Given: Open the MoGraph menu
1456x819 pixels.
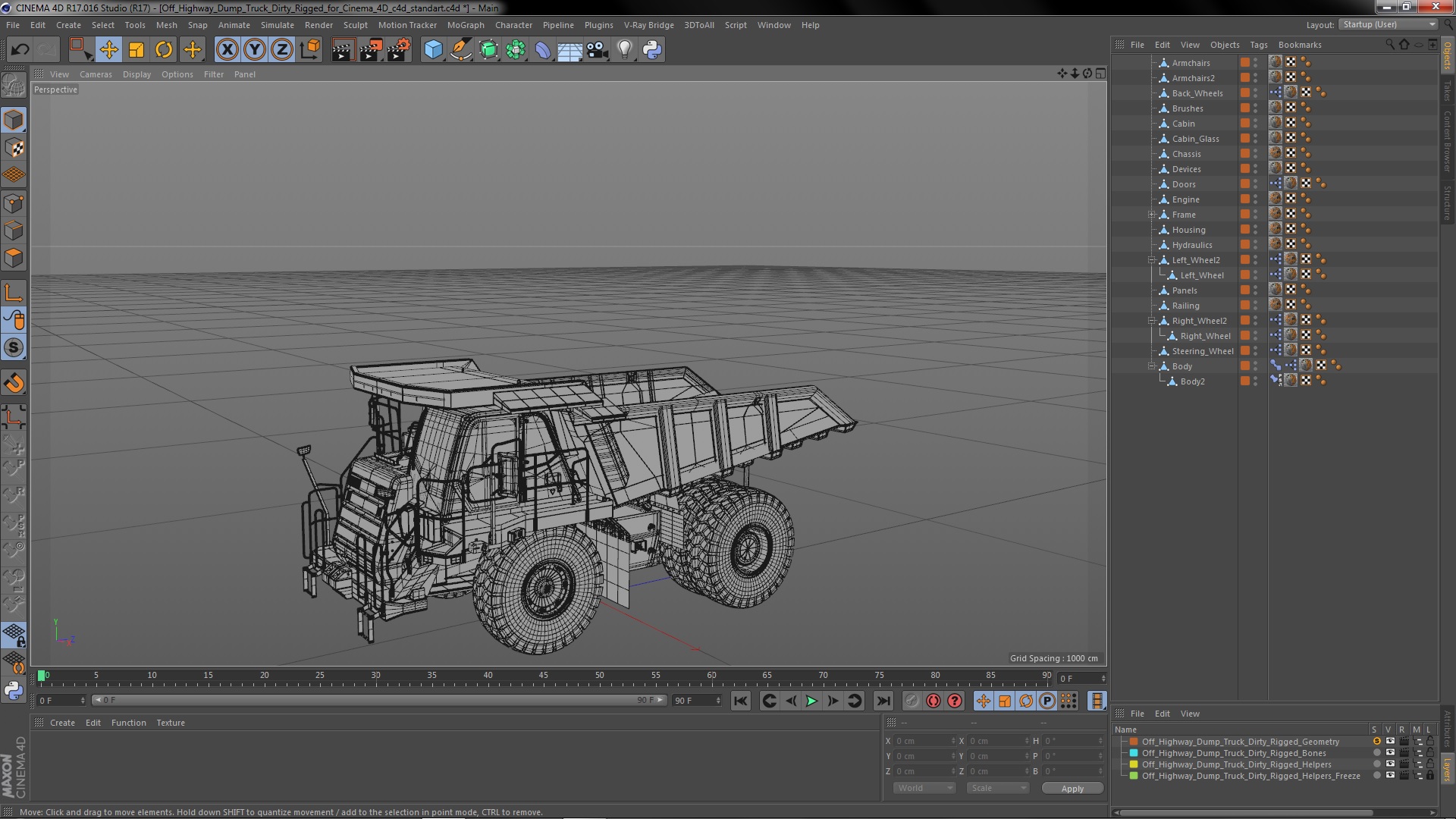Looking at the screenshot, I should [465, 25].
